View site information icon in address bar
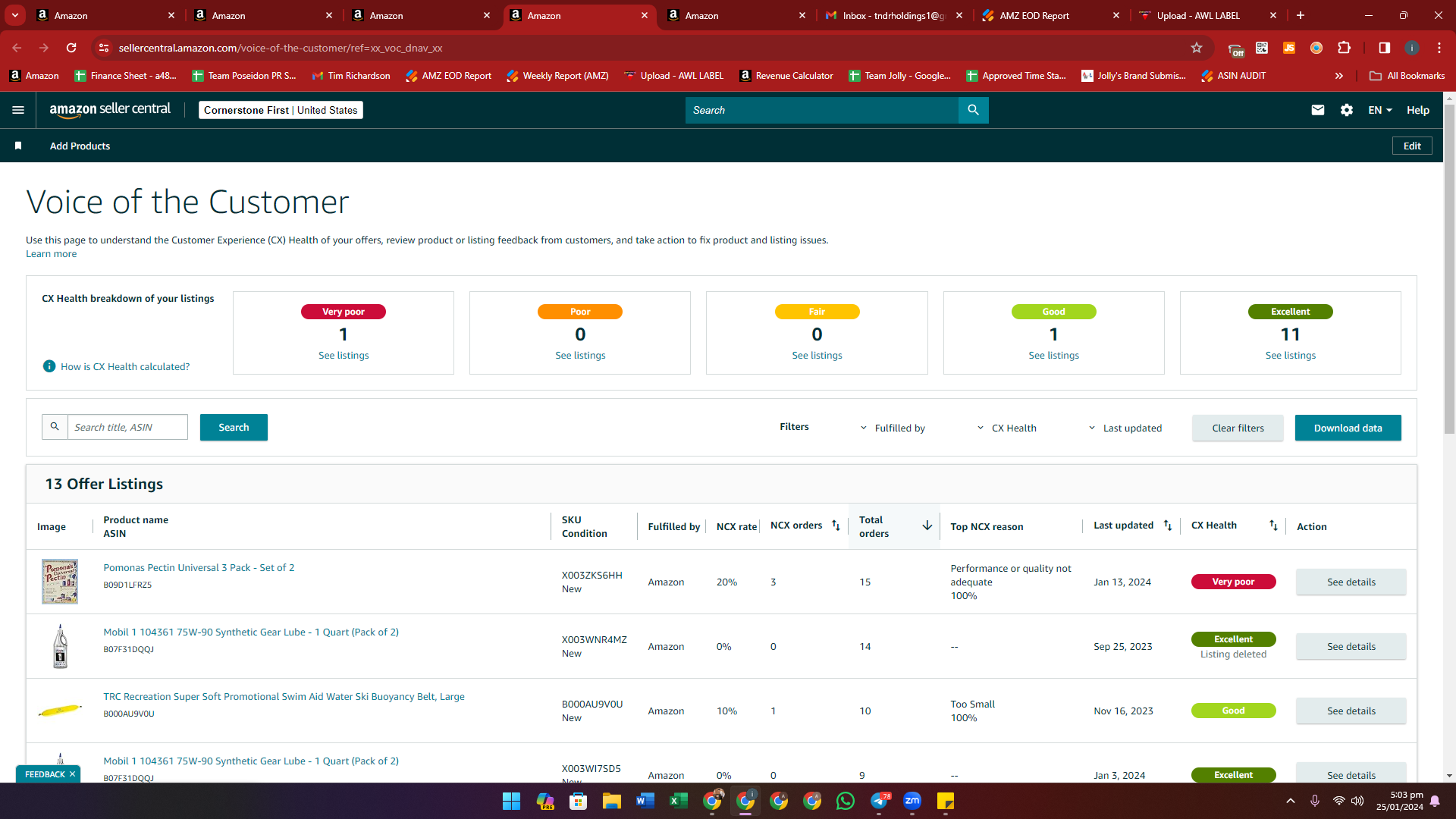 tap(105, 48)
